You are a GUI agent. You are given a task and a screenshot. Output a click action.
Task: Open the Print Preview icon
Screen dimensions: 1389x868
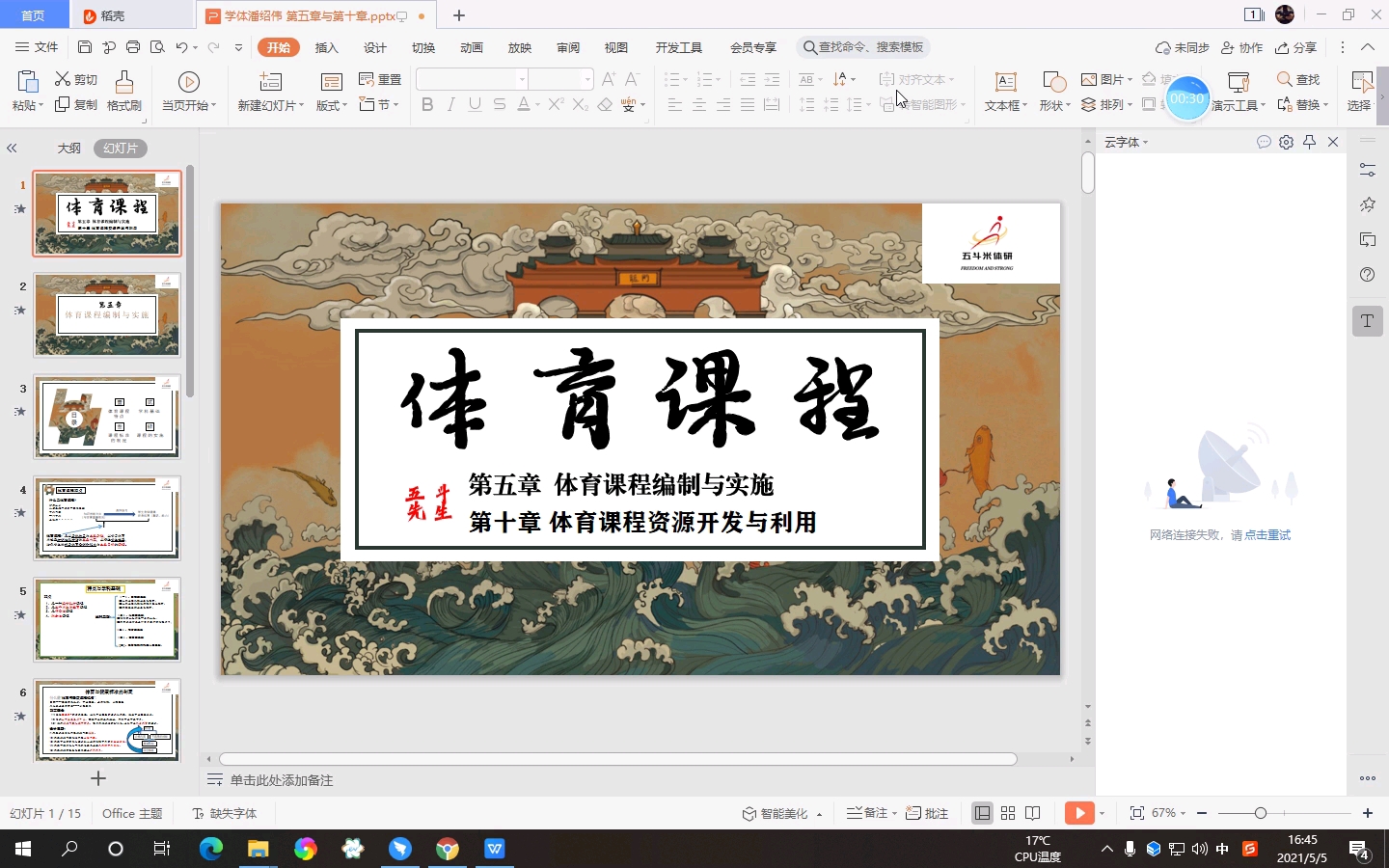157,47
